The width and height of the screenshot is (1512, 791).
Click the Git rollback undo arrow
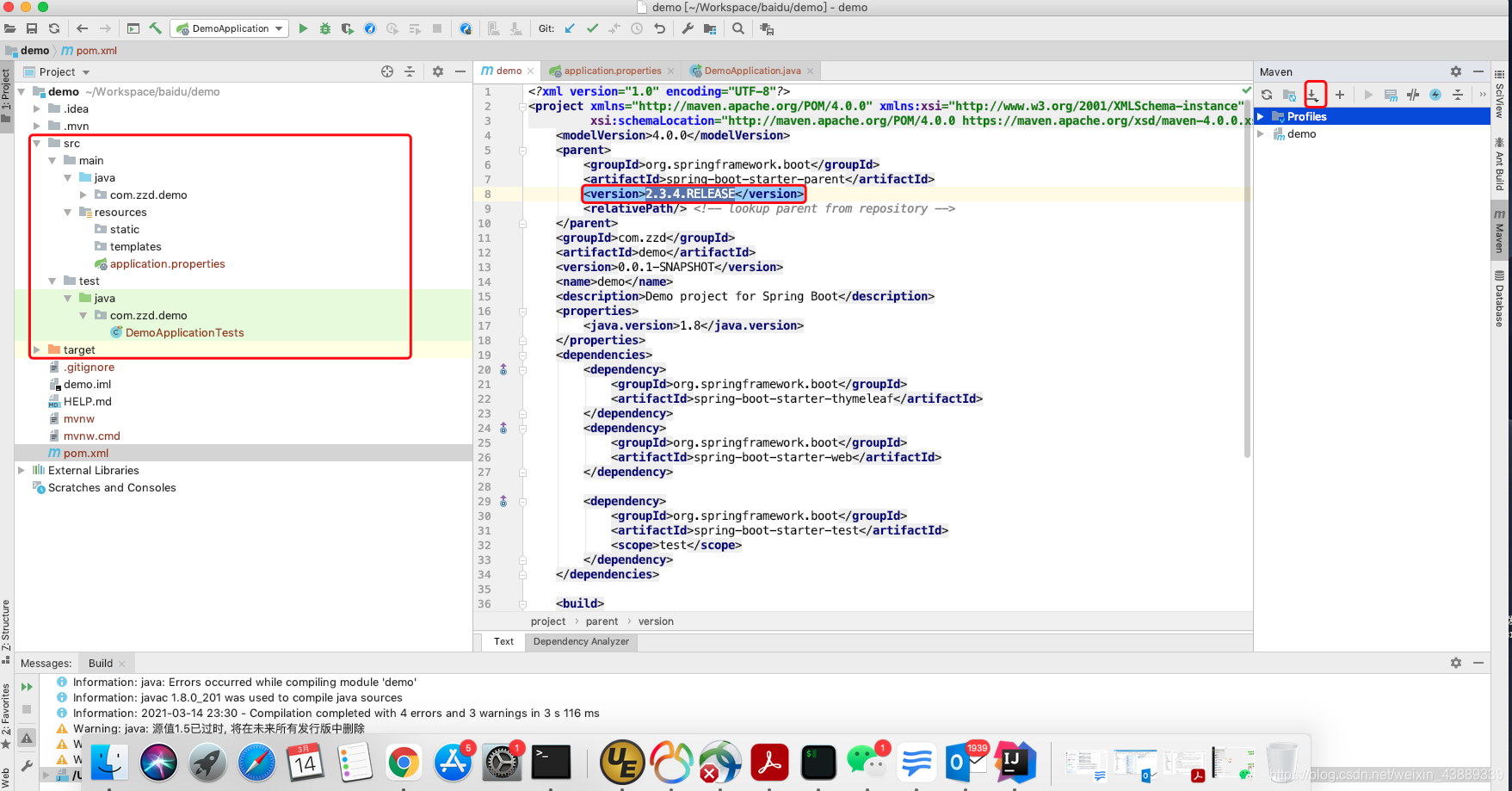pos(660,28)
